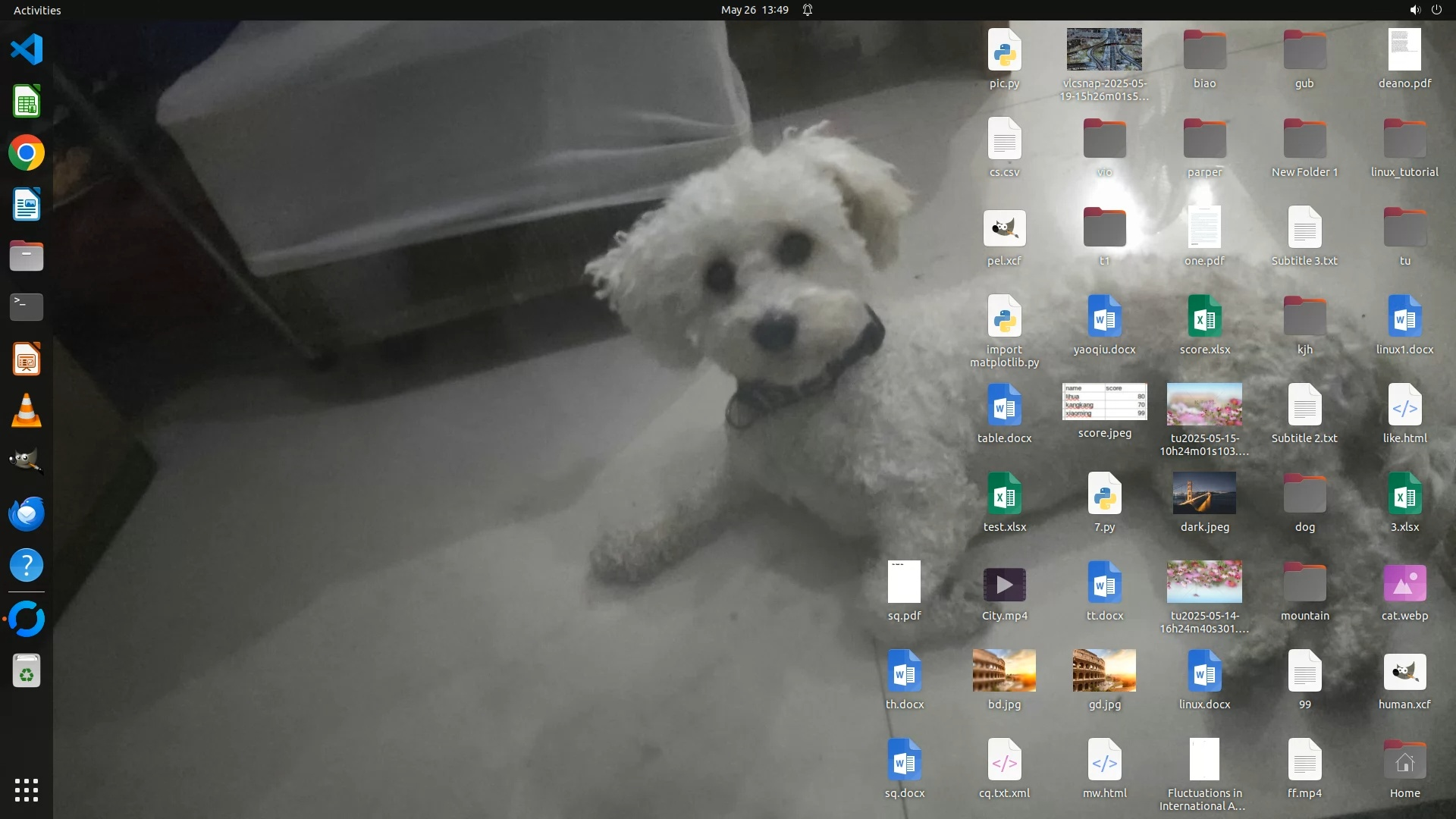Select the linux_tutorial folder

(x=1404, y=140)
